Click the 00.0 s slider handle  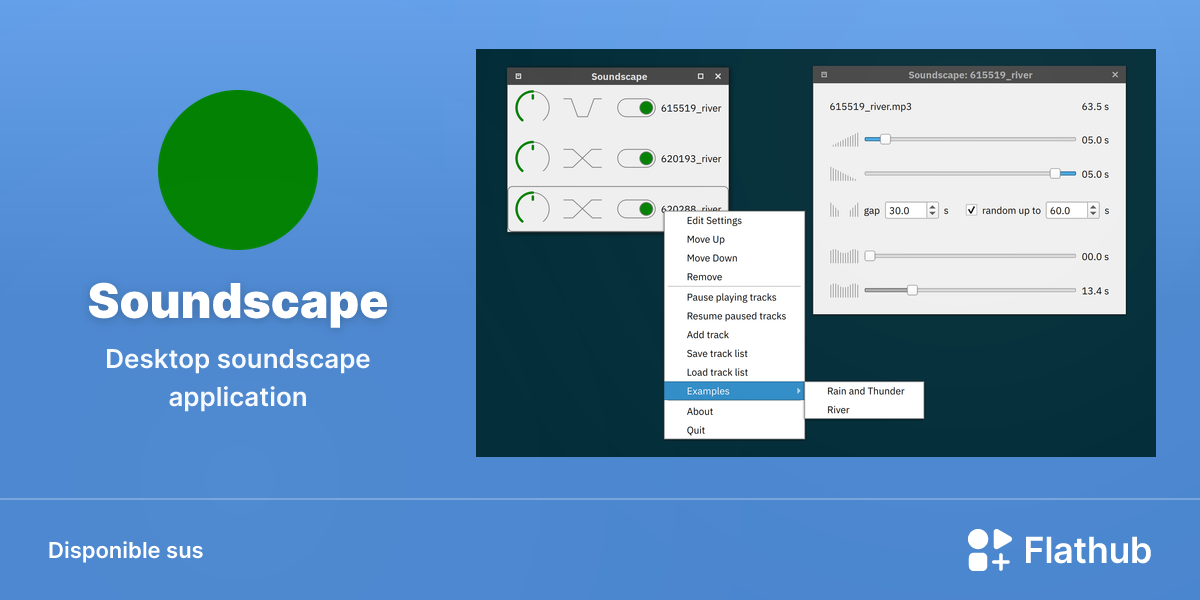point(870,256)
